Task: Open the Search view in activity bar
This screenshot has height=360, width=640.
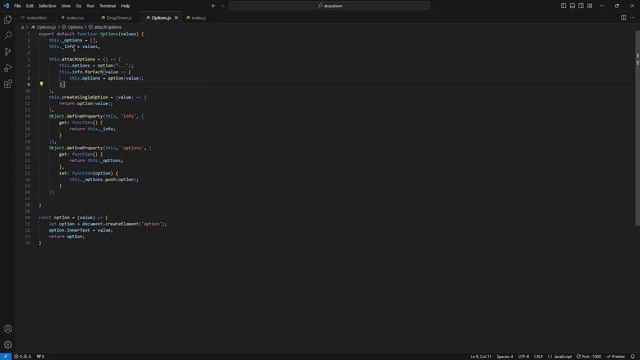Action: (x=8, y=36)
